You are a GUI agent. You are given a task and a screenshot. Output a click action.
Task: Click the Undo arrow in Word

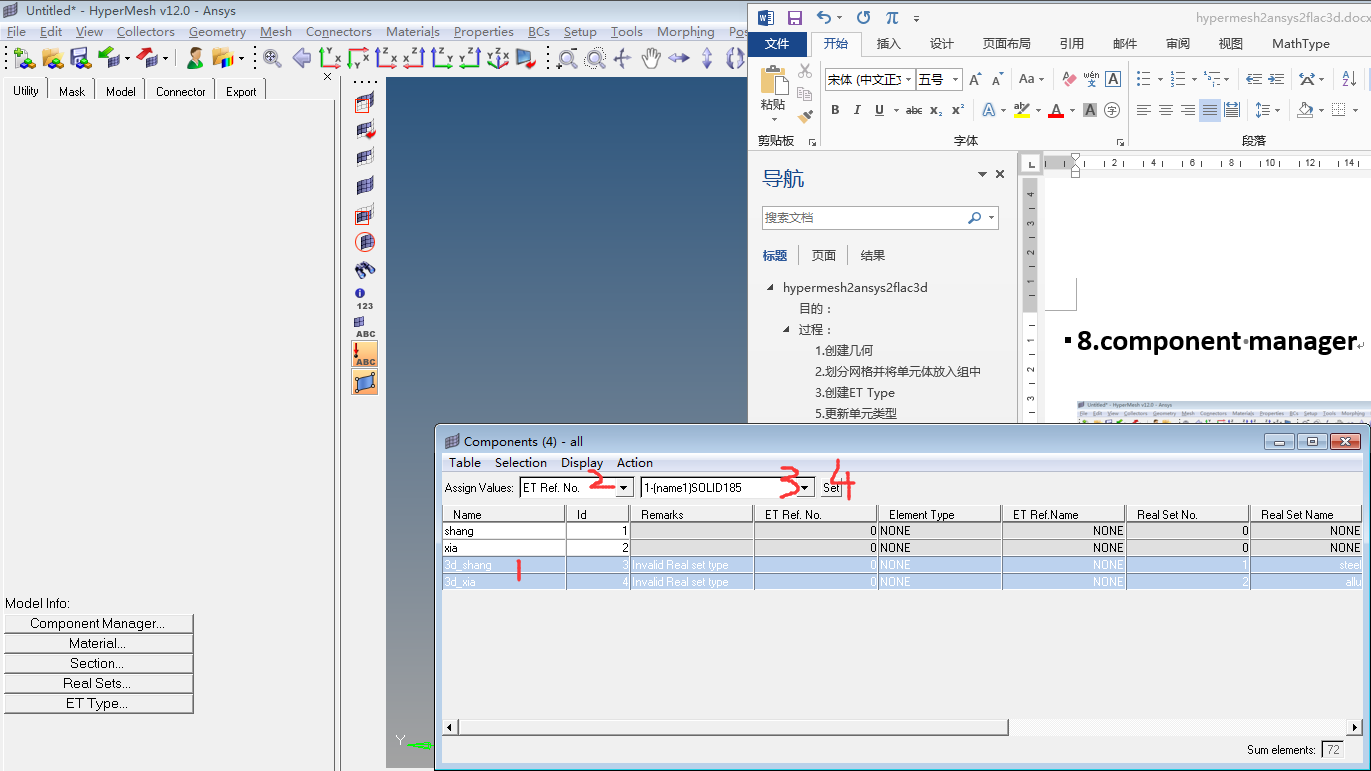pyautogui.click(x=823, y=18)
